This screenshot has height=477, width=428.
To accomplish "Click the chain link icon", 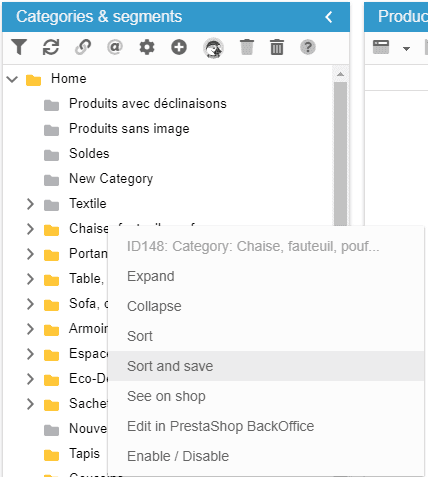I will point(83,47).
